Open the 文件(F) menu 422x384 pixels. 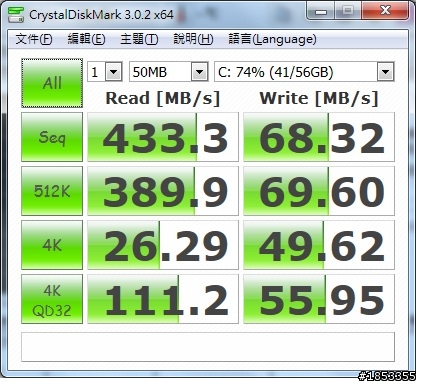point(34,39)
